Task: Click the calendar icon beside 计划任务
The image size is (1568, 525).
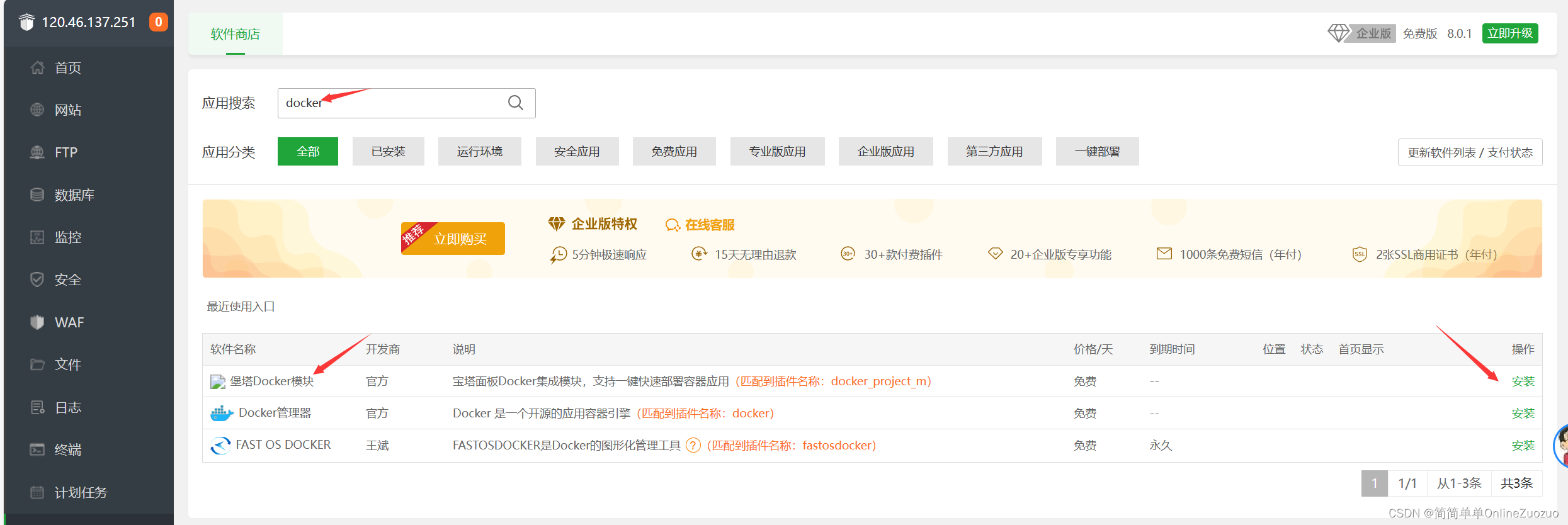Action: tap(37, 492)
